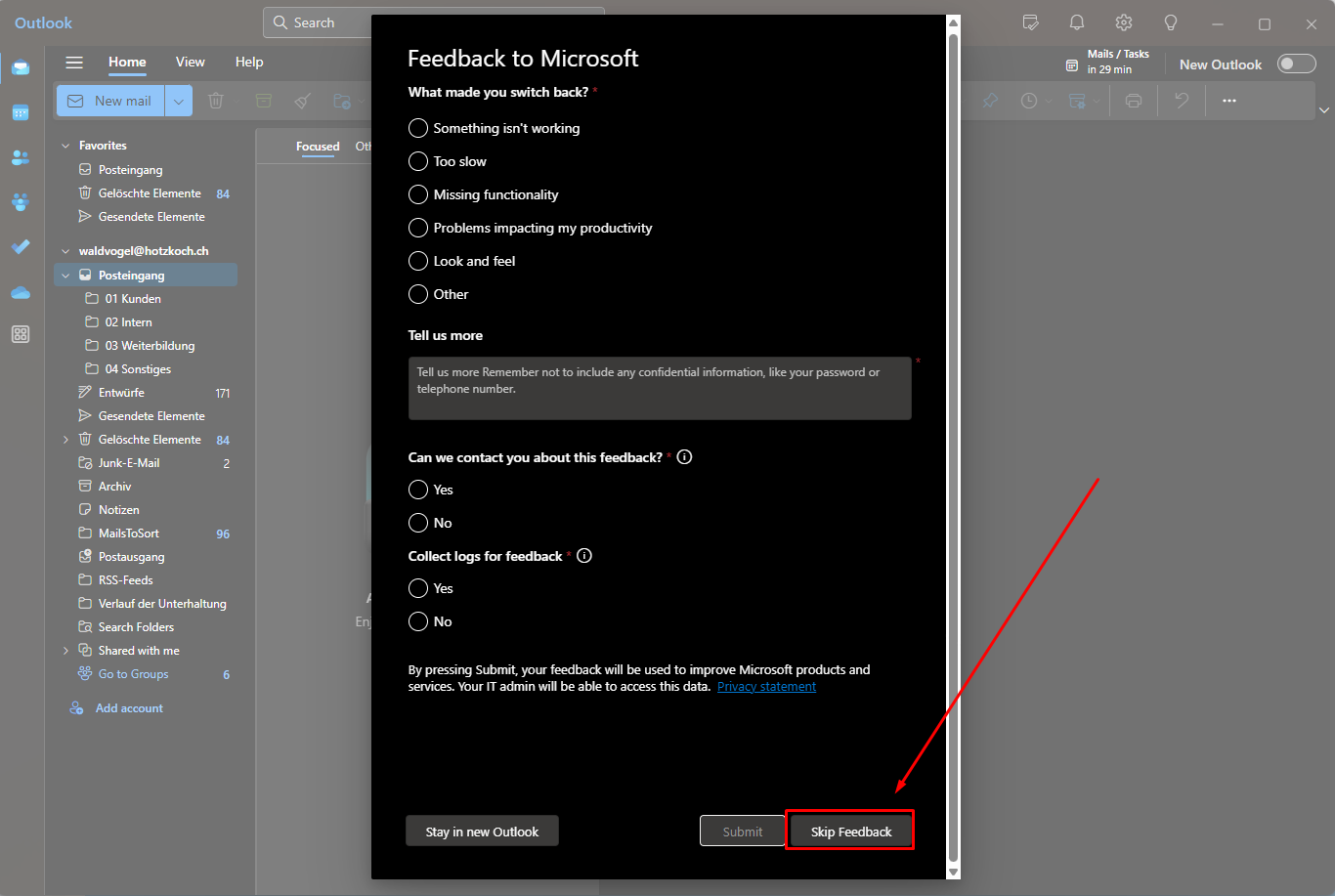Toggle the New Outlook switch
Screen dimensions: 1335x896
[1296, 64]
